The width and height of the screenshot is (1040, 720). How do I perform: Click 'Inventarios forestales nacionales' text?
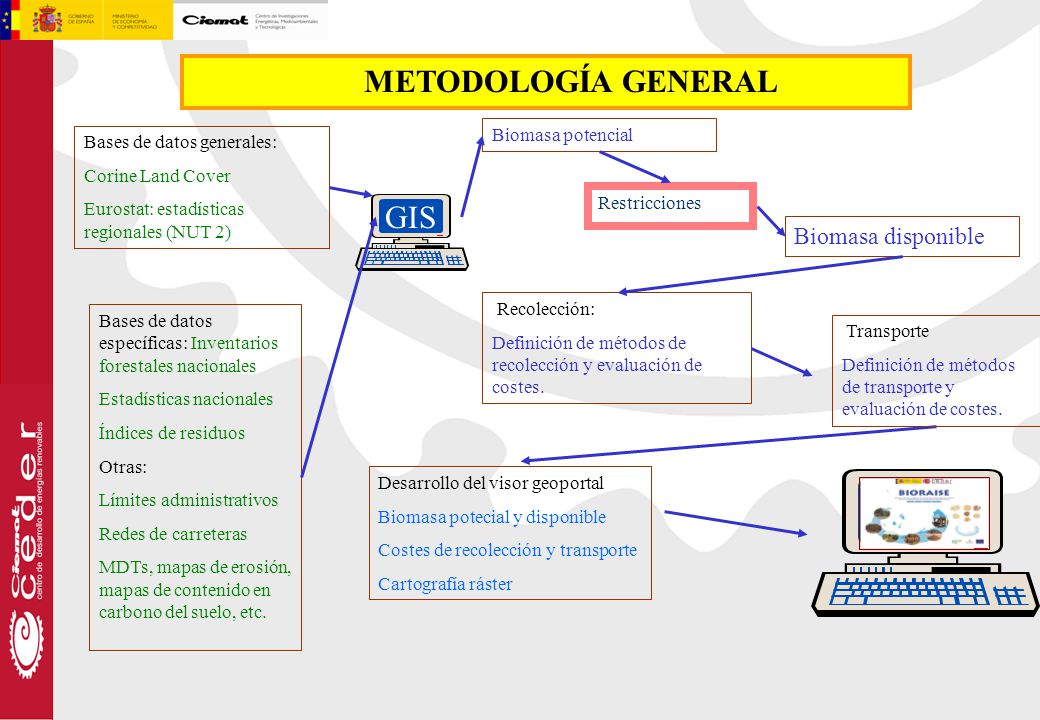pos(188,355)
